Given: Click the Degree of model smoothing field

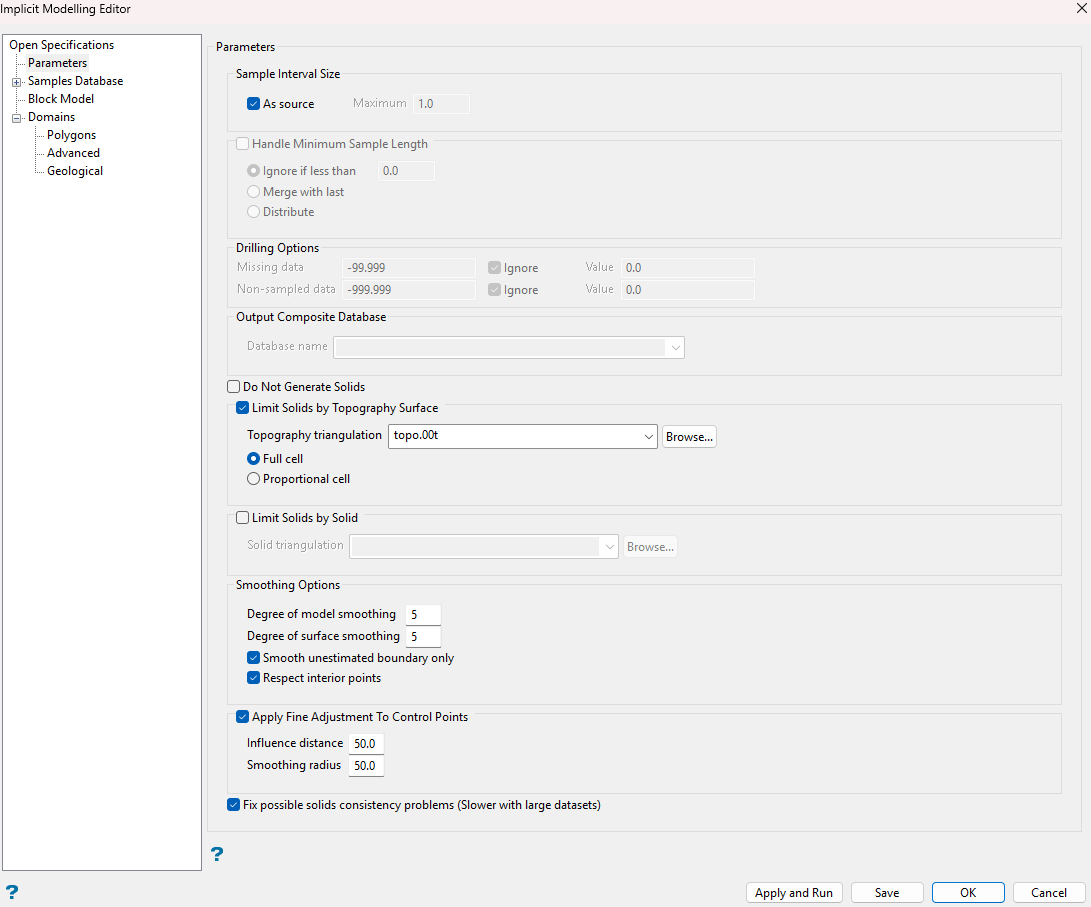Looking at the screenshot, I should click(423, 615).
